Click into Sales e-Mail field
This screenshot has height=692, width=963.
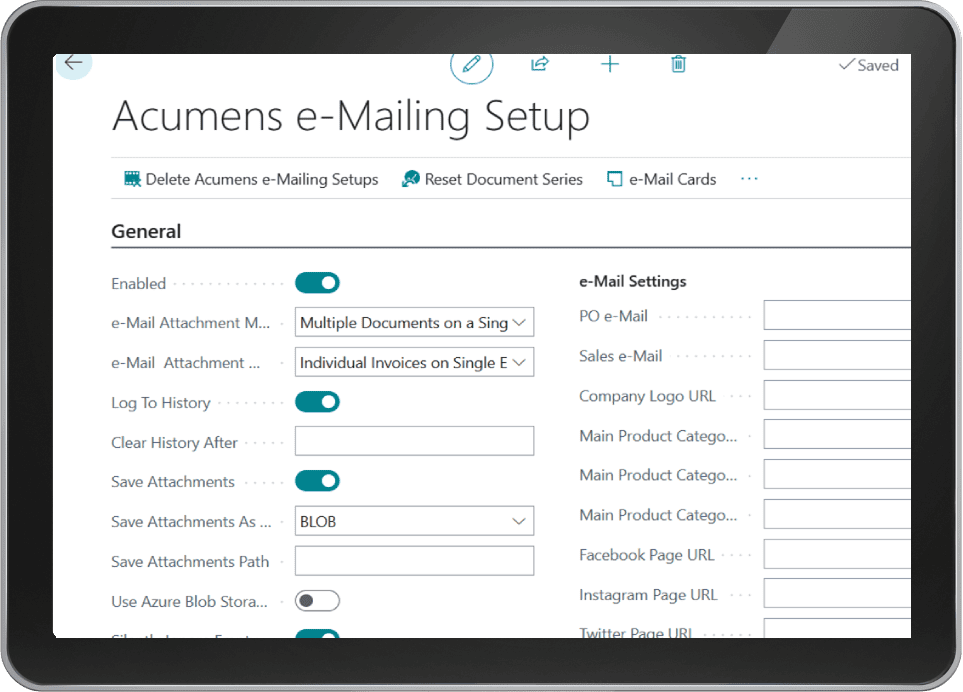pos(838,356)
